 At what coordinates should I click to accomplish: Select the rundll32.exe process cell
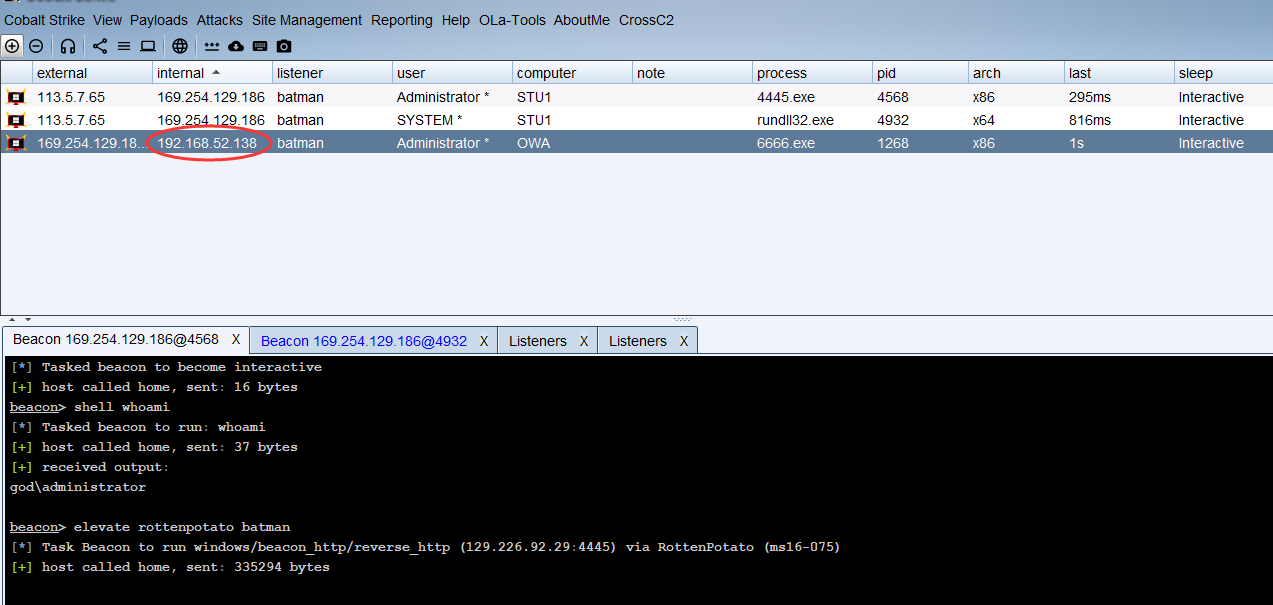tap(812, 120)
